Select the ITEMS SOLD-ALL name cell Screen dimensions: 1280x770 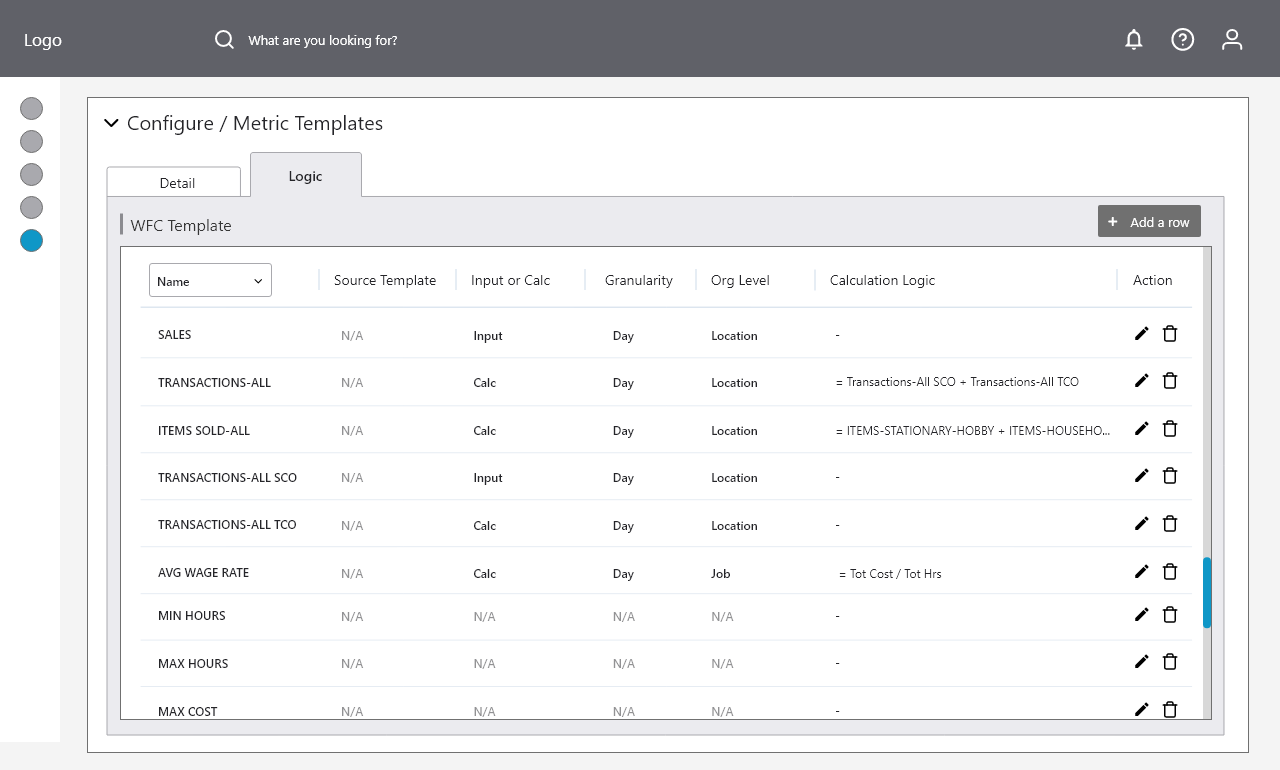[204, 430]
